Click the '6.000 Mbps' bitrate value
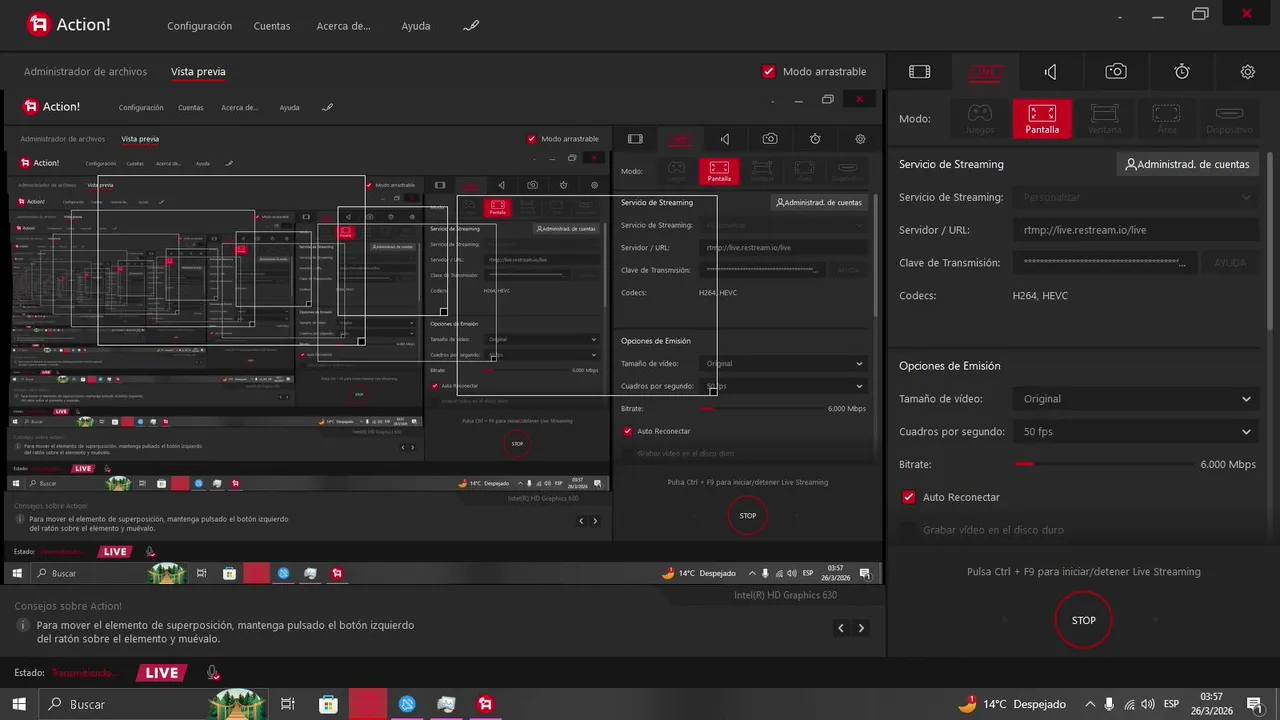 click(1228, 465)
